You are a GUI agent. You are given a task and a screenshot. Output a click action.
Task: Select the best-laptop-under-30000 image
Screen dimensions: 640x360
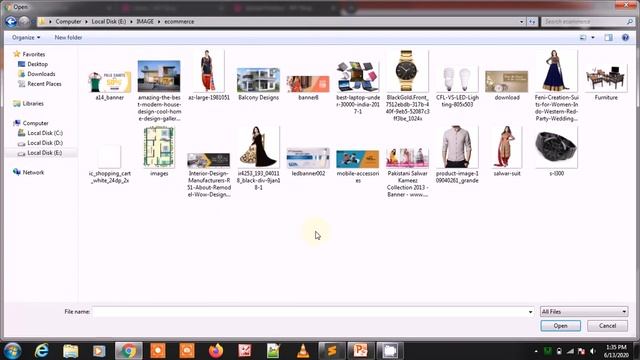pos(358,88)
